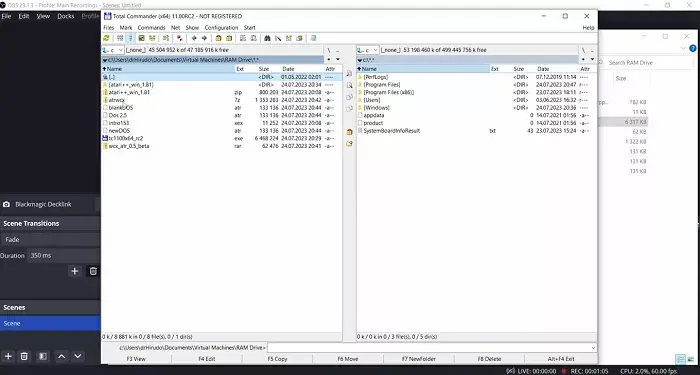The width and height of the screenshot is (700, 375).
Task: Open the Net menu
Action: click(175, 28)
